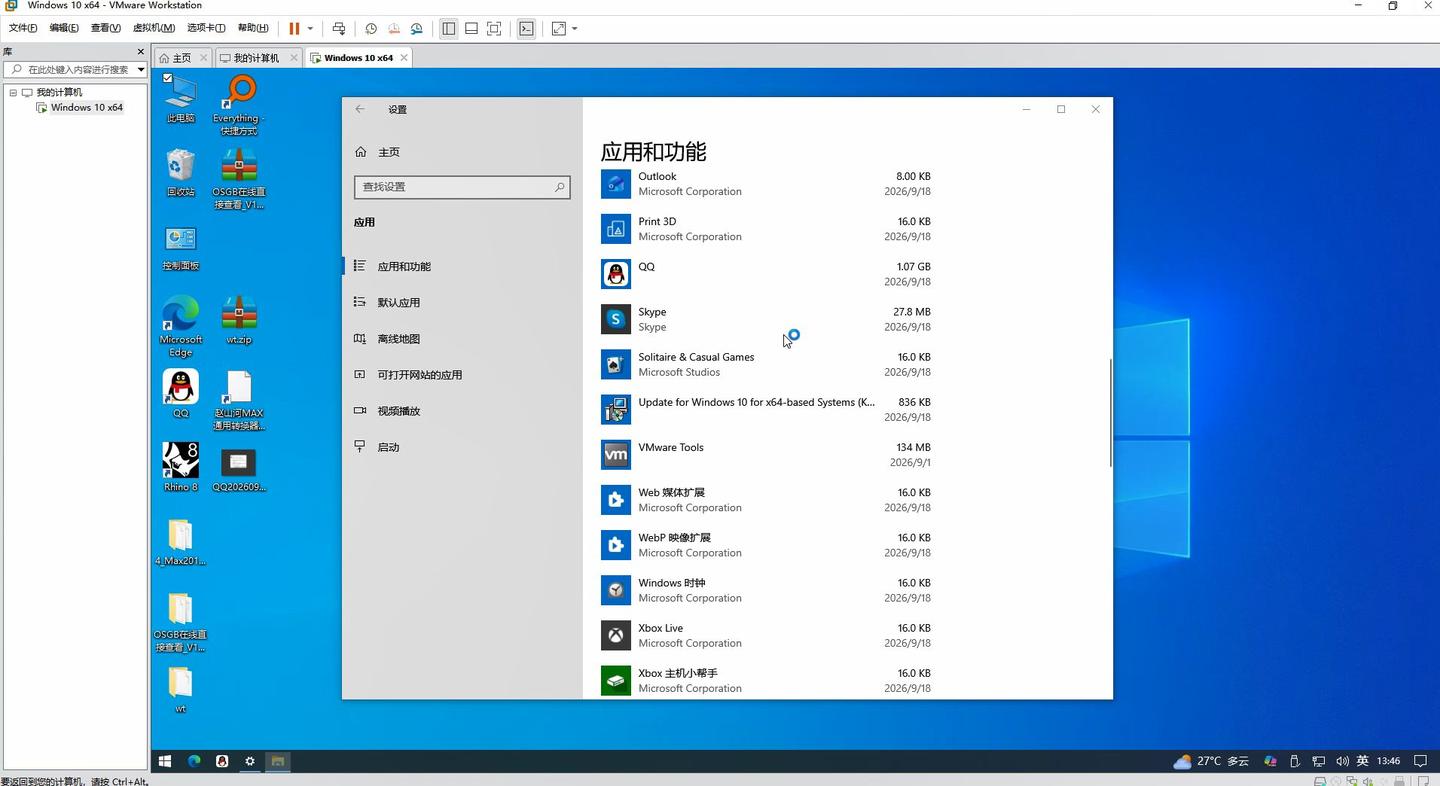Open the Everything shortcut on the desktop
The image size is (1440, 786).
(238, 105)
